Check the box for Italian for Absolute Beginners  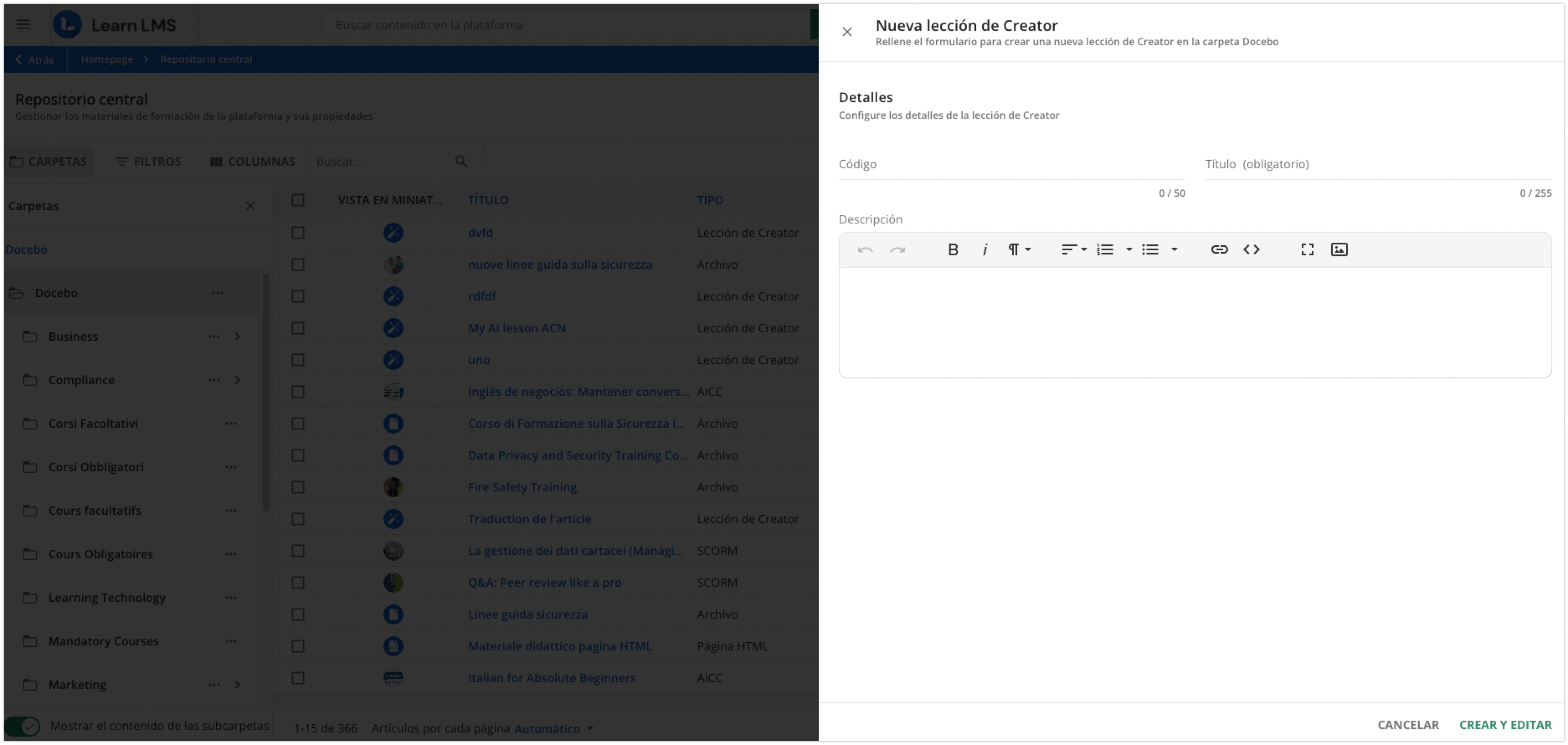pyautogui.click(x=298, y=678)
